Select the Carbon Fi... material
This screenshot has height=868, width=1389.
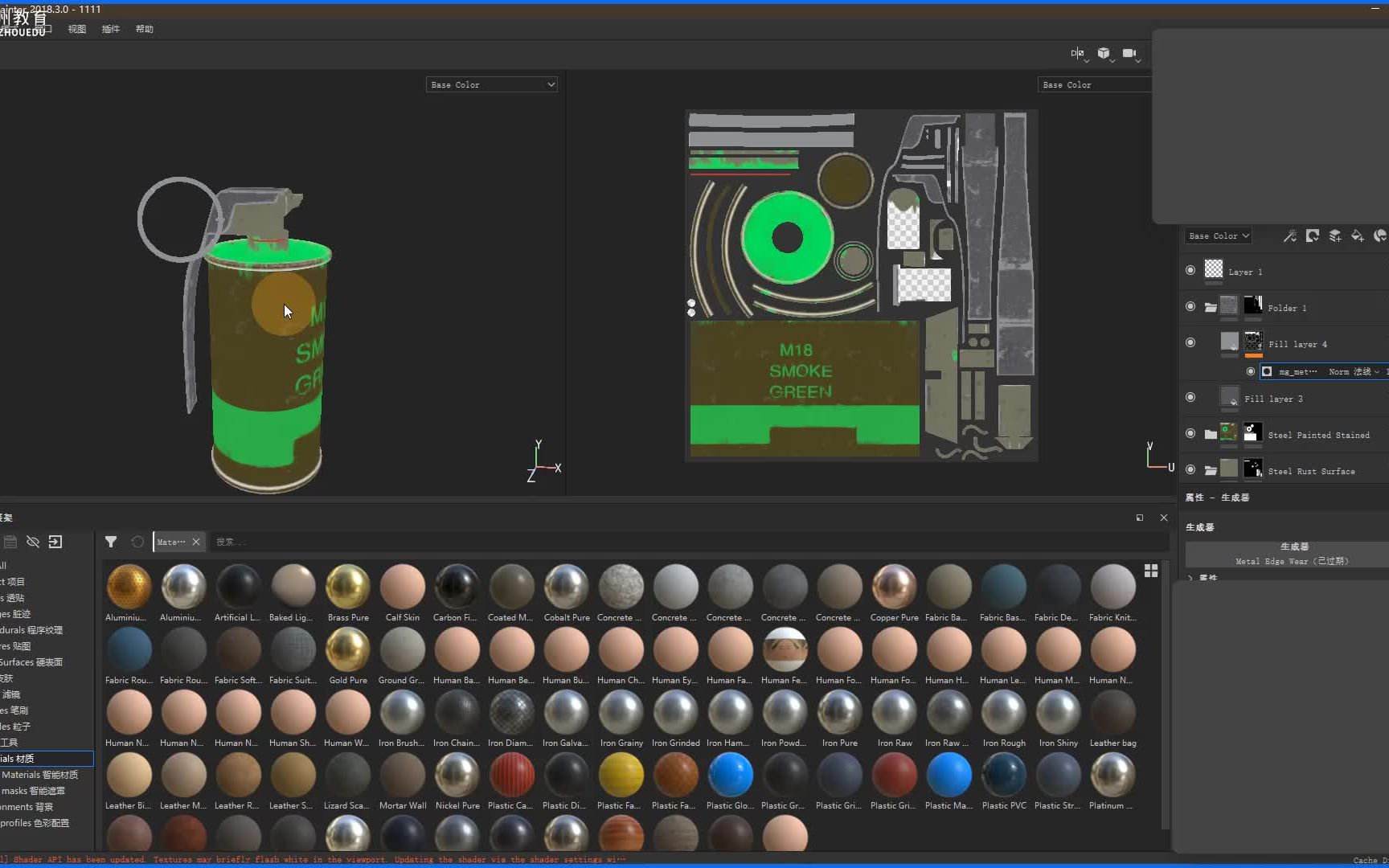[457, 593]
